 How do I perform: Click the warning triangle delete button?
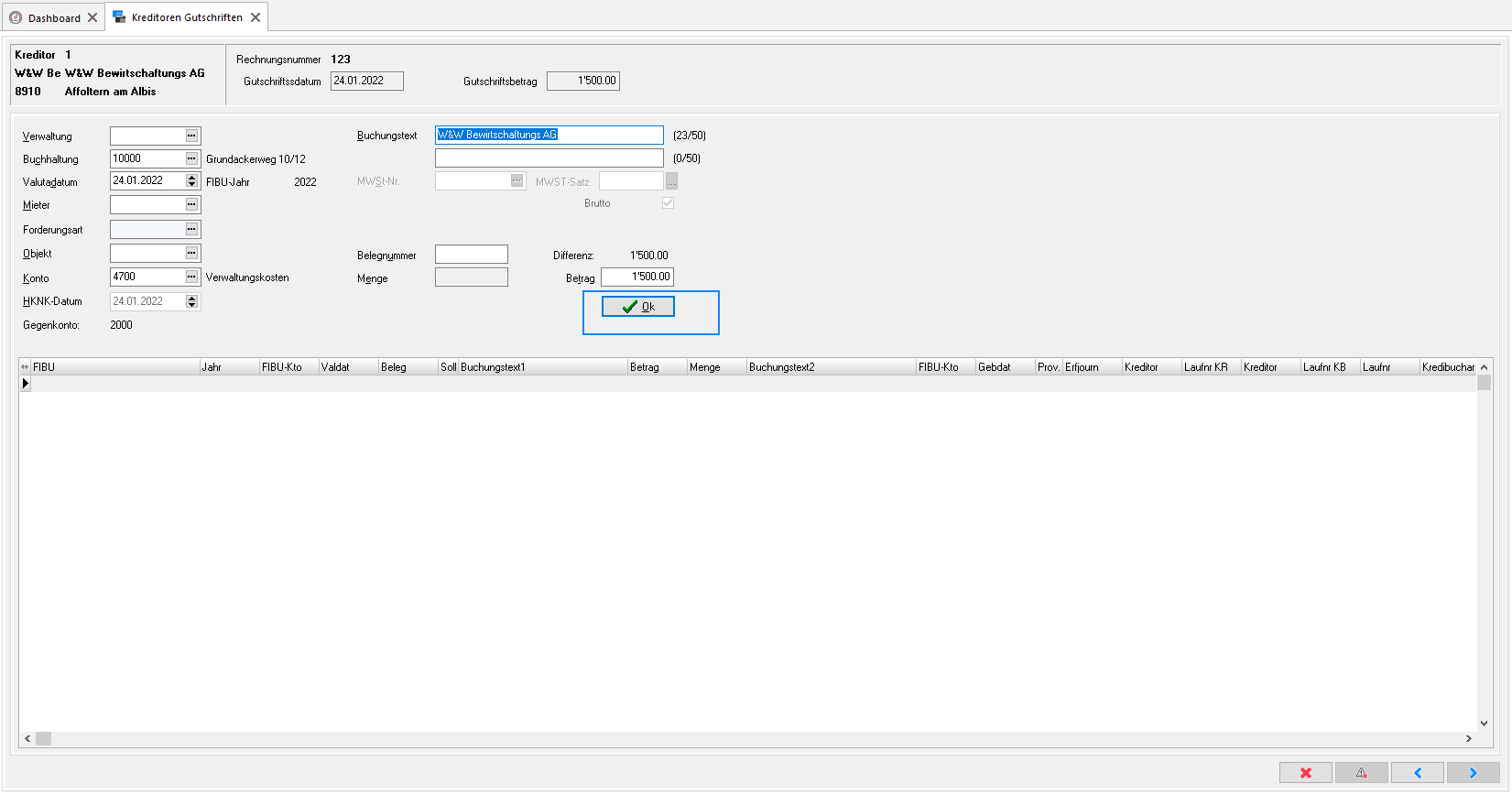(1362, 773)
